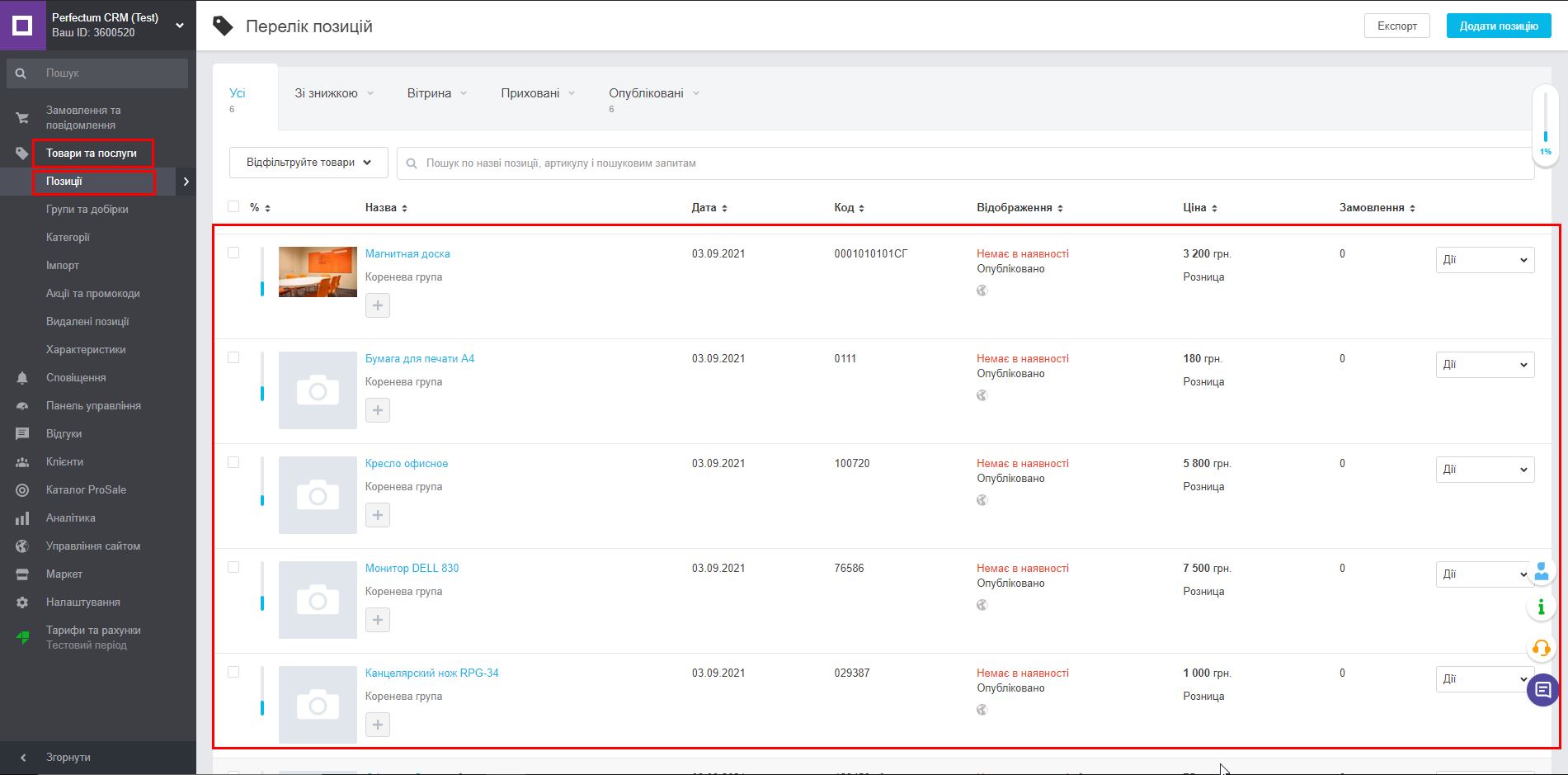Switch to the Зі знижкою tab

pos(327,93)
